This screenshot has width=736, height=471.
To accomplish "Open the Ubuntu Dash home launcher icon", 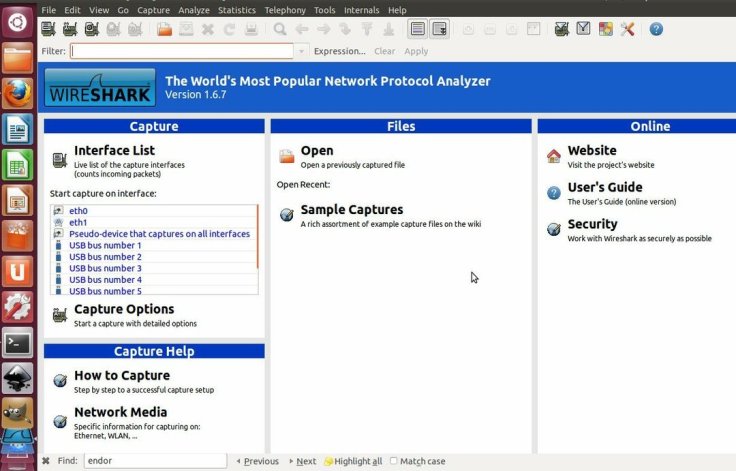I will (x=18, y=22).
